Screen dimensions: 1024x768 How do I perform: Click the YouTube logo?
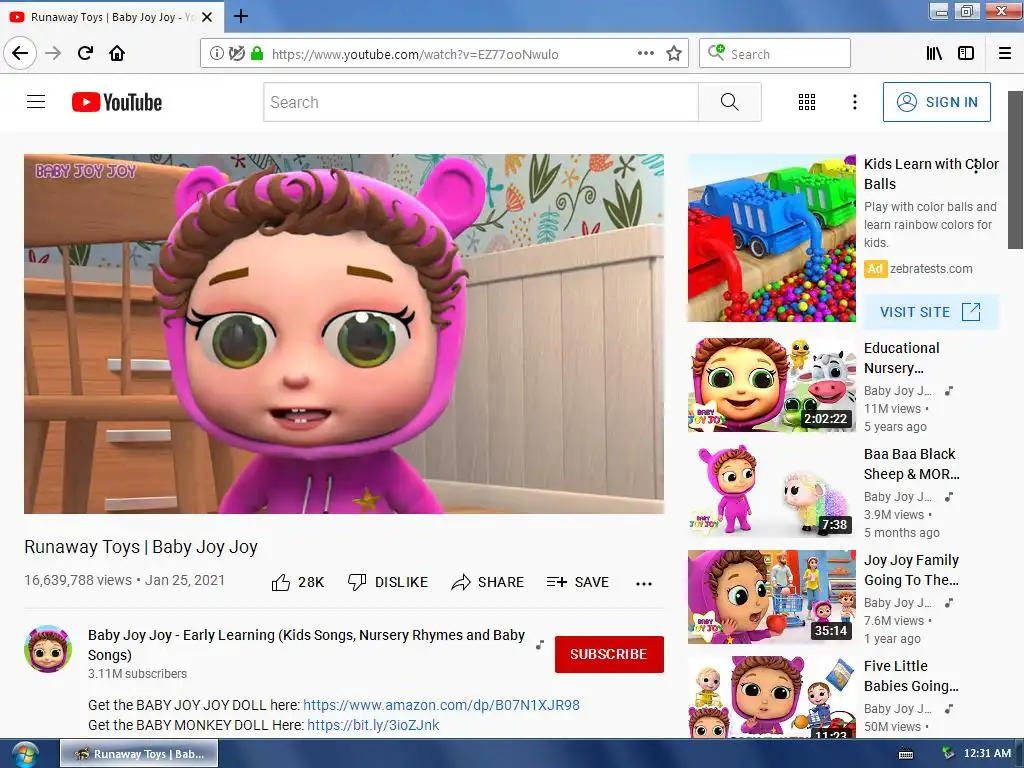coord(117,102)
